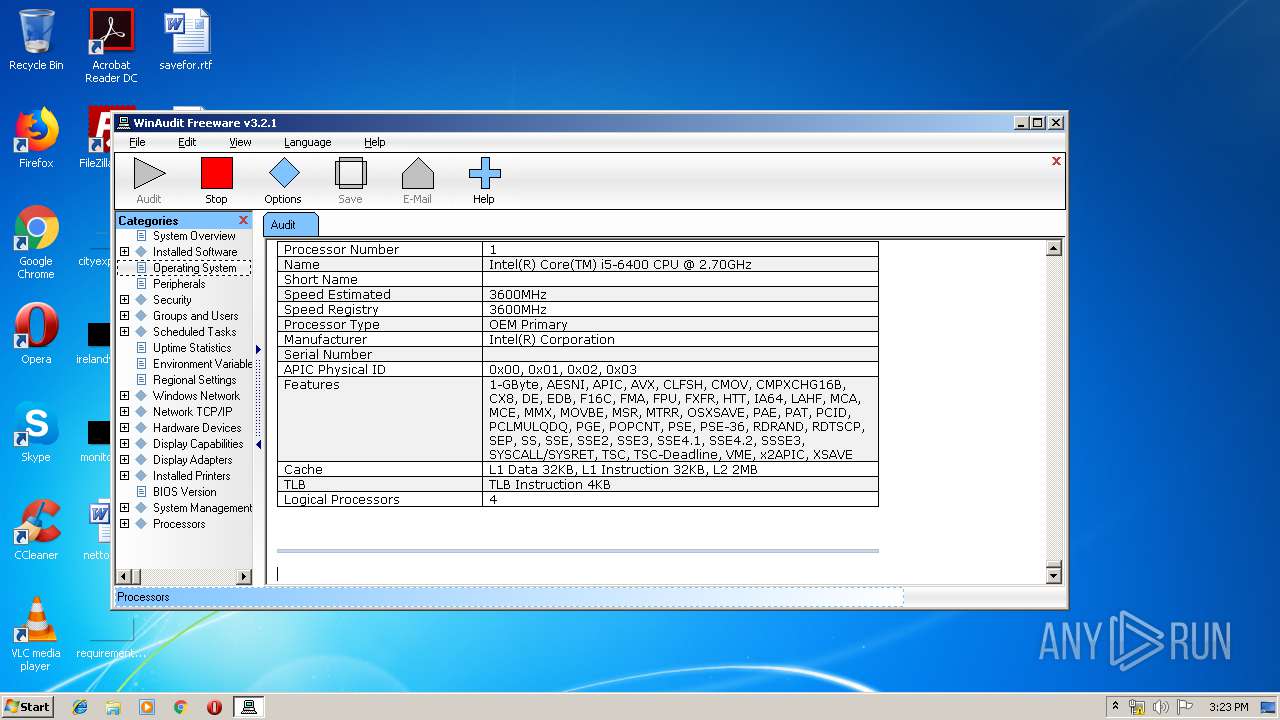
Task: Expand the Display Capabilities node
Action: pyautogui.click(x=124, y=444)
